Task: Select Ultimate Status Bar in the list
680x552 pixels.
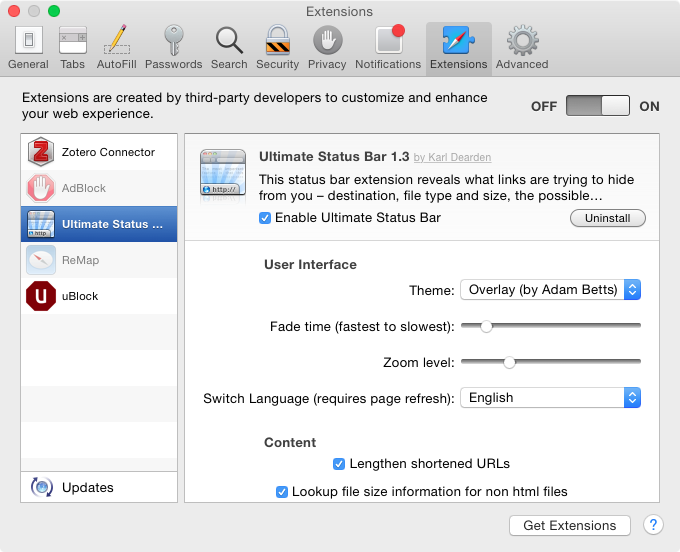Action: pos(99,224)
